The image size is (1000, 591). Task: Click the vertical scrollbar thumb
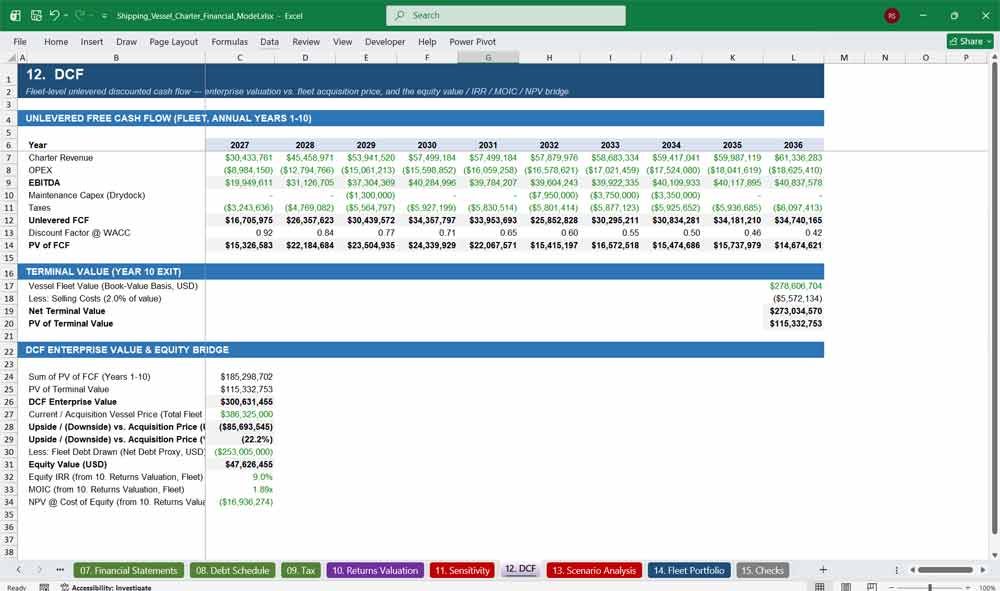click(994, 298)
